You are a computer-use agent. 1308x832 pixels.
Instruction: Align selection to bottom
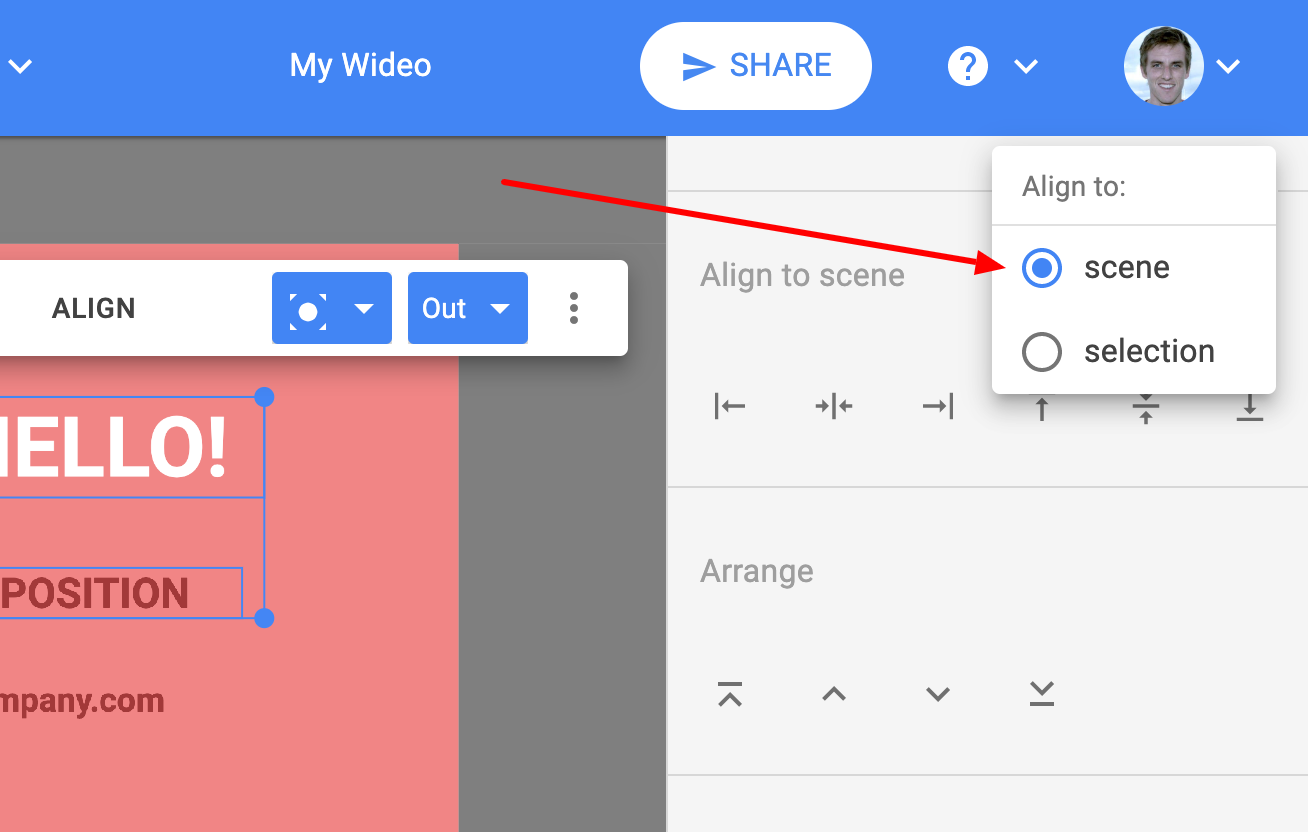click(x=1249, y=406)
